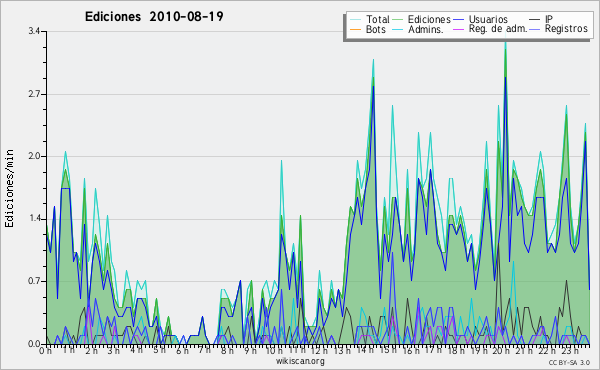Click the Bots legend orange line
The width and height of the screenshot is (600, 370).
pyautogui.click(x=355, y=29)
